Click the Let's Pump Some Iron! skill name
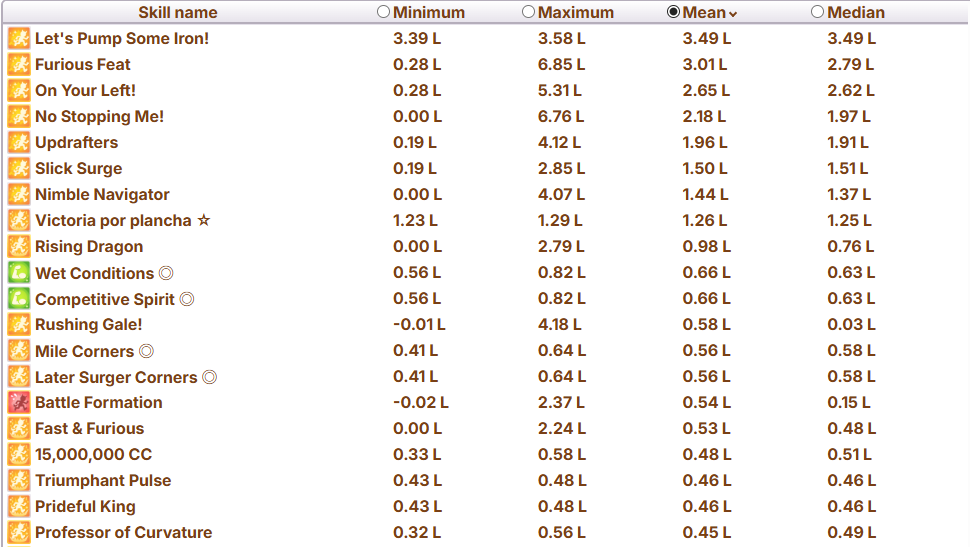This screenshot has height=547, width=970. tap(122, 38)
